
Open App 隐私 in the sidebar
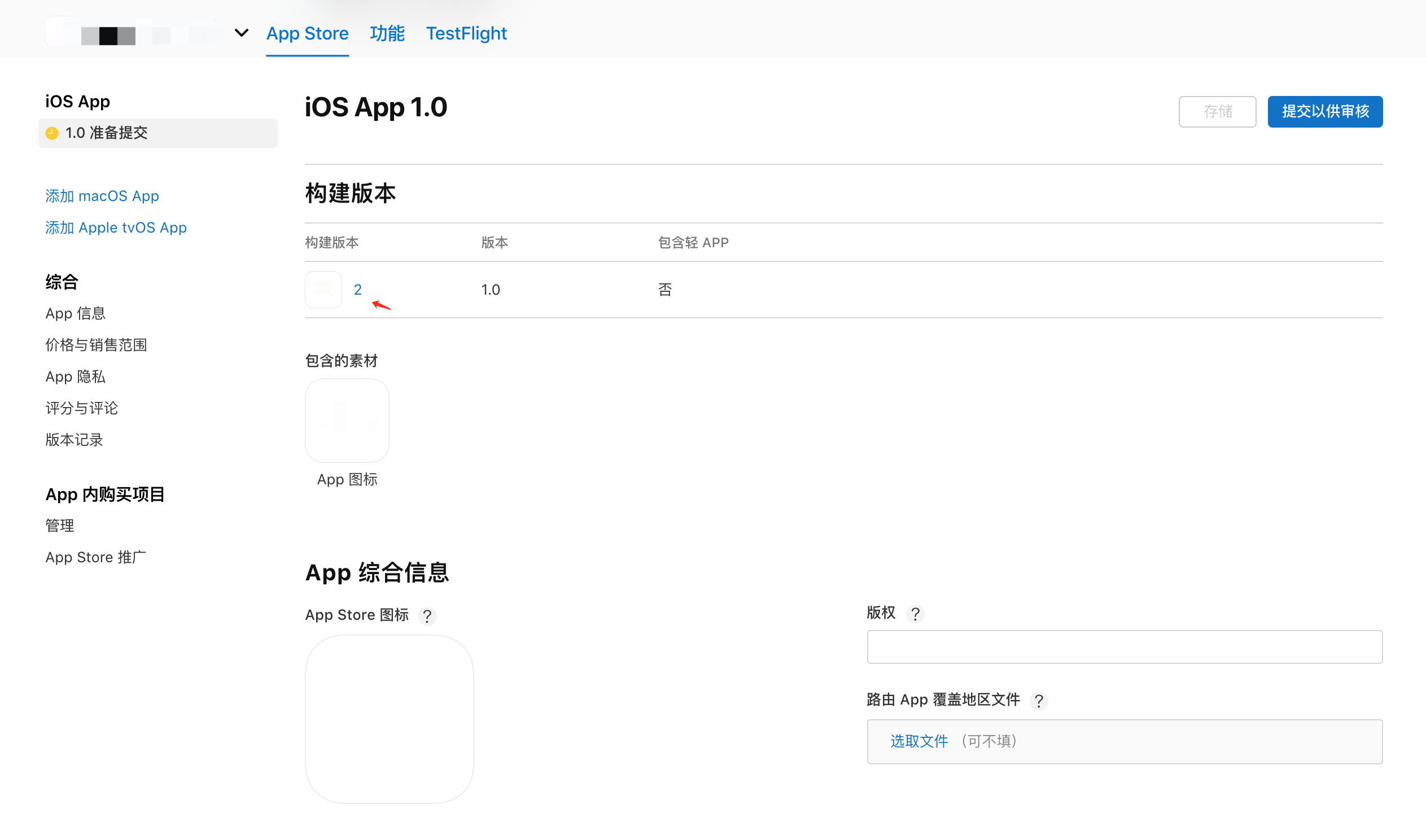(75, 377)
